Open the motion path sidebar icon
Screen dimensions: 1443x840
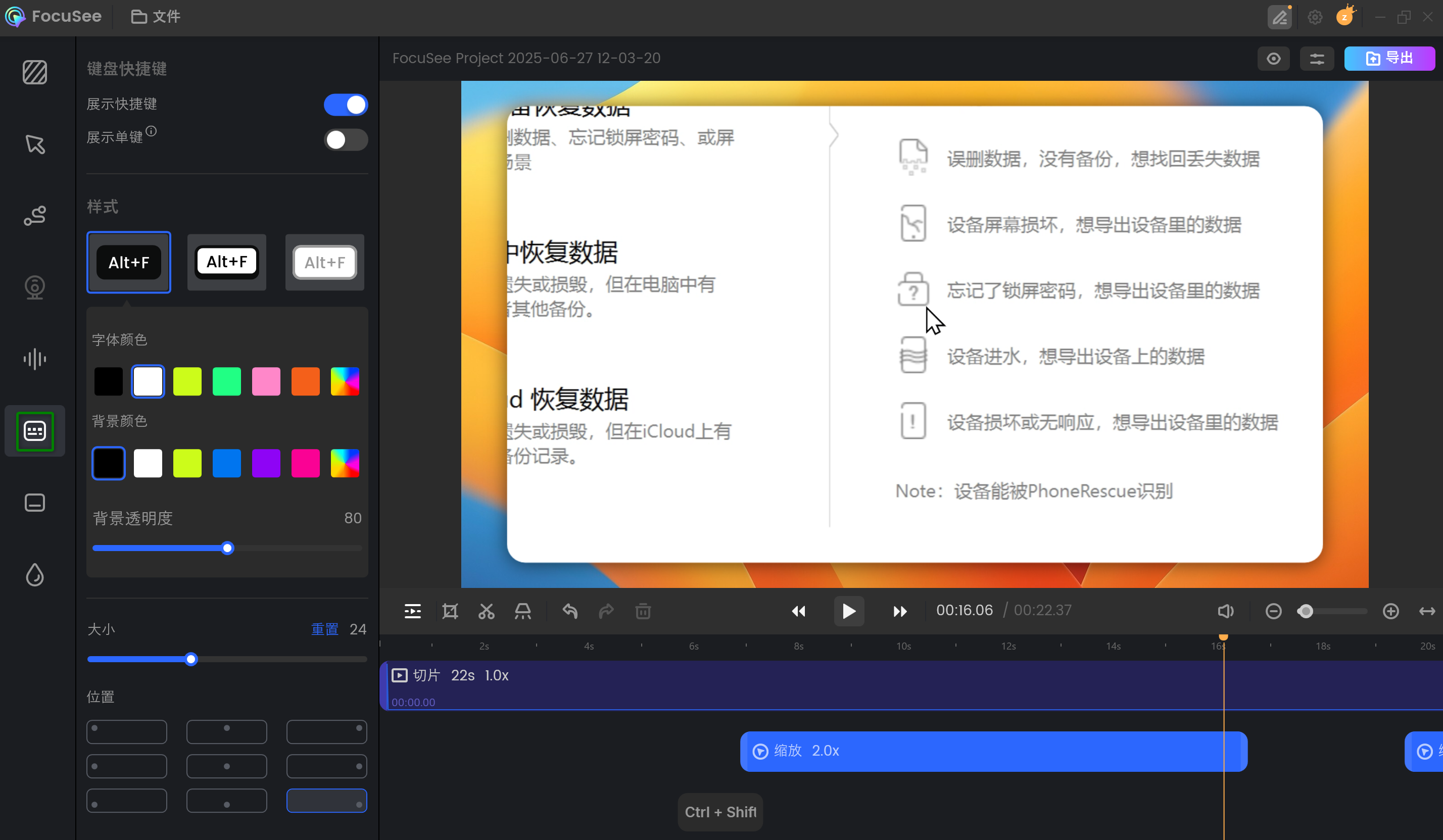tap(35, 216)
